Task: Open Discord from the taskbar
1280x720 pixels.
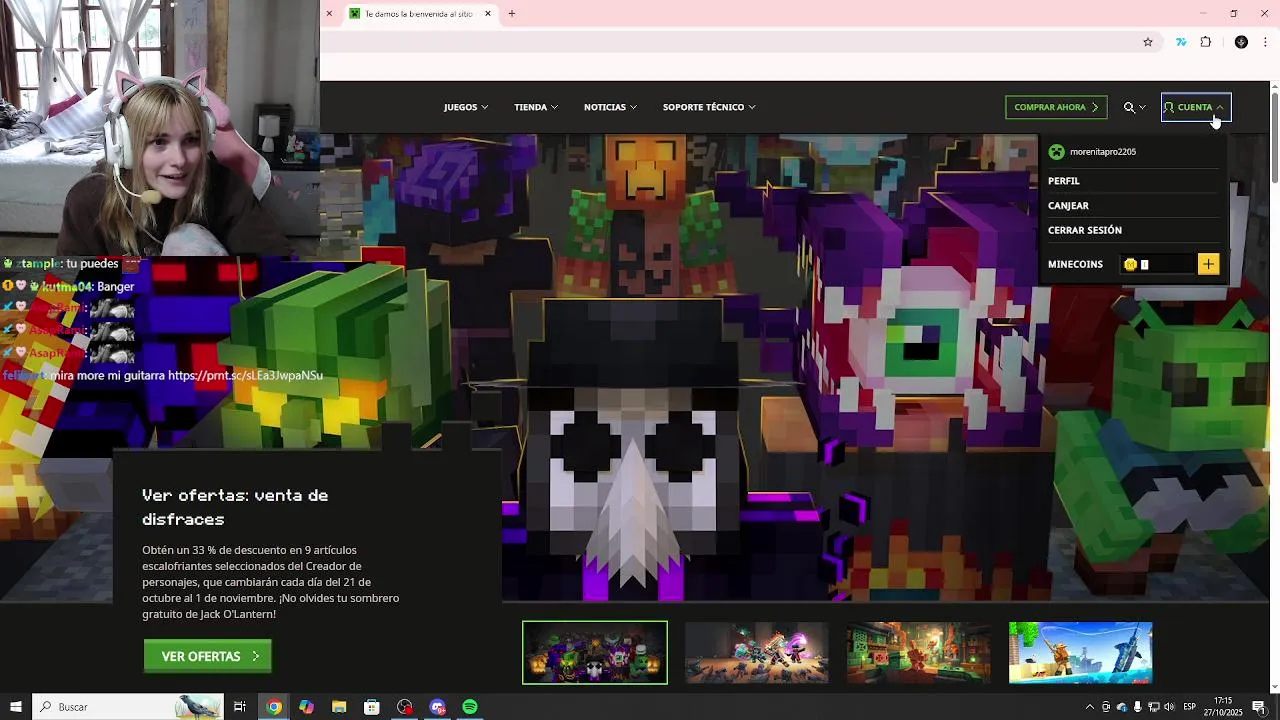Action: coord(437,707)
